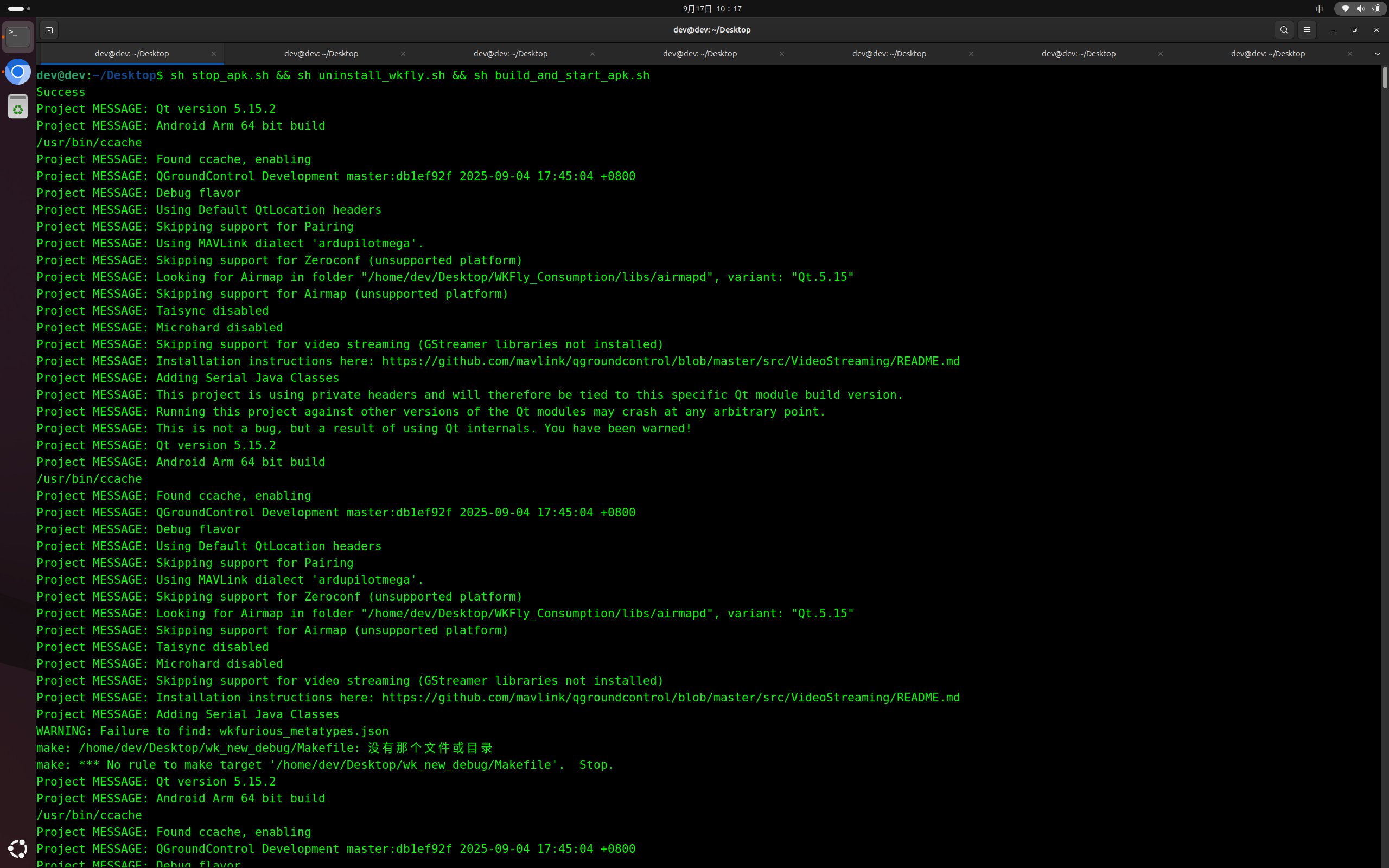
Task: Switch to the second terminal tab
Action: [321, 53]
